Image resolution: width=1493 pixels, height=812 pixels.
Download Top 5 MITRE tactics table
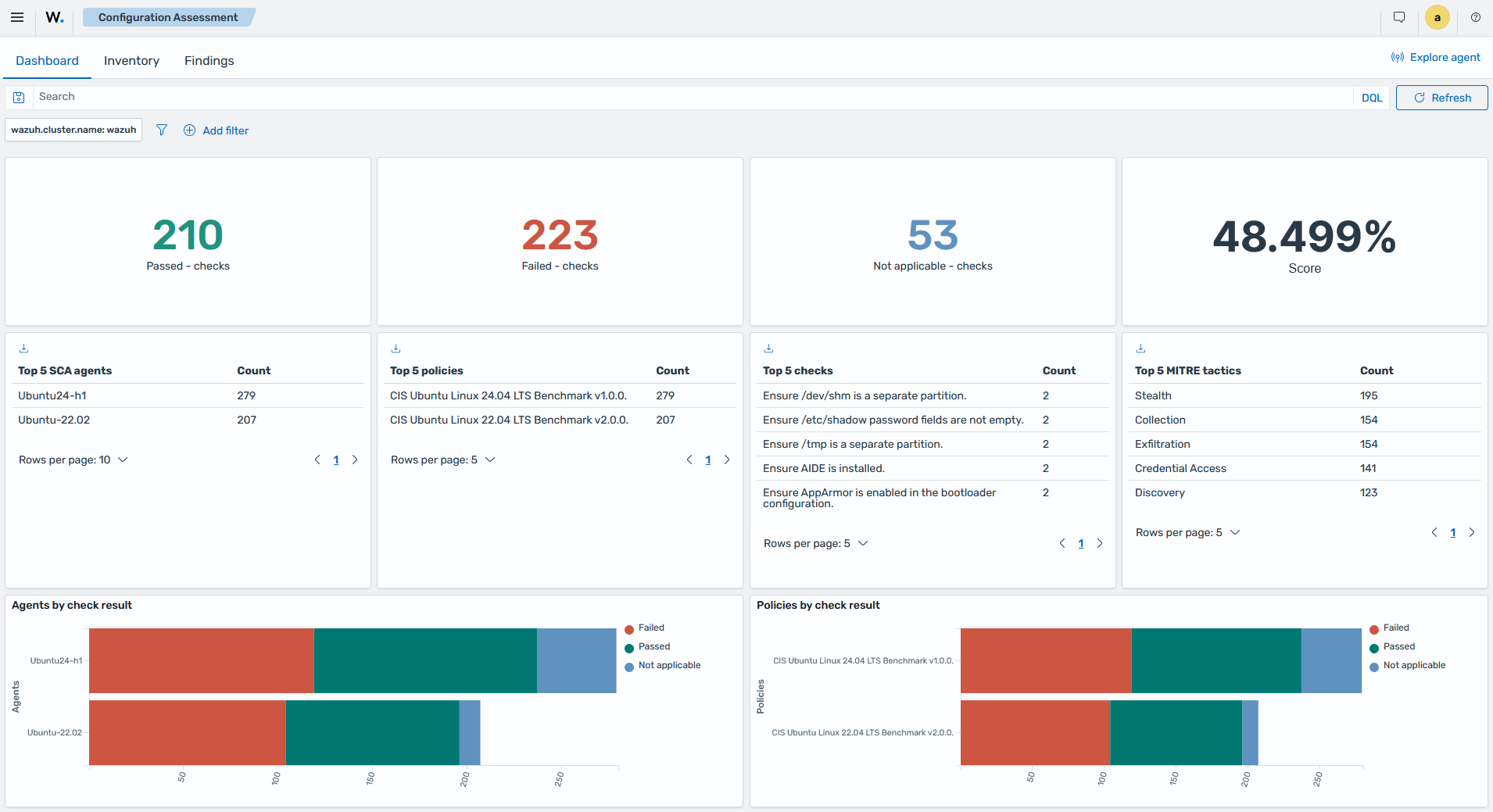1140,349
